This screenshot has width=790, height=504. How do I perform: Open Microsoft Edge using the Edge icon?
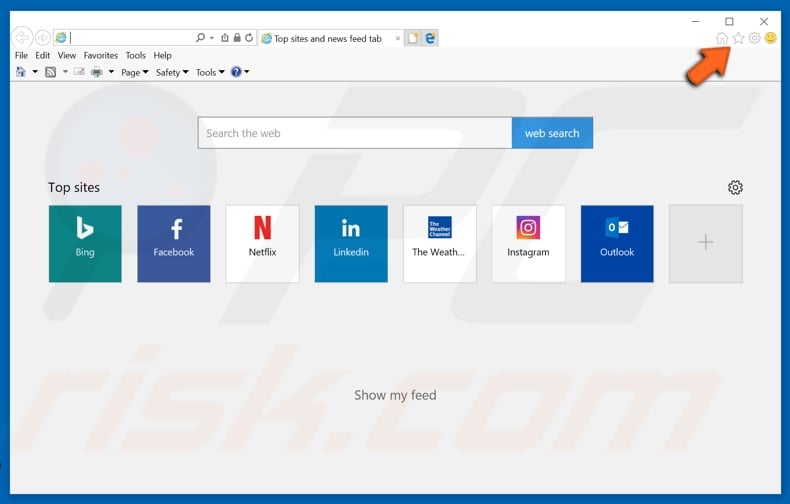tap(430, 38)
